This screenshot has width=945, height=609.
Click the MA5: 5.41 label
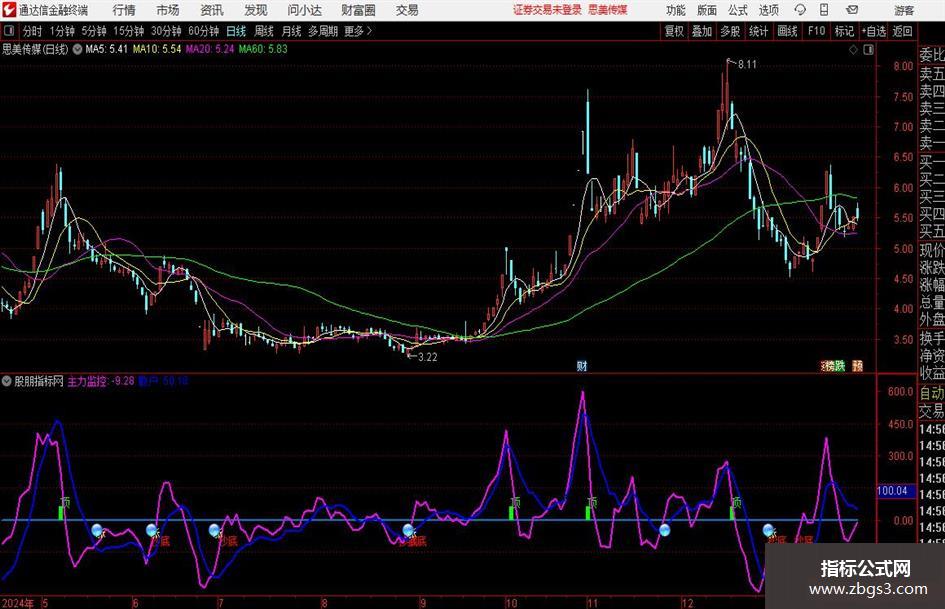tap(107, 49)
